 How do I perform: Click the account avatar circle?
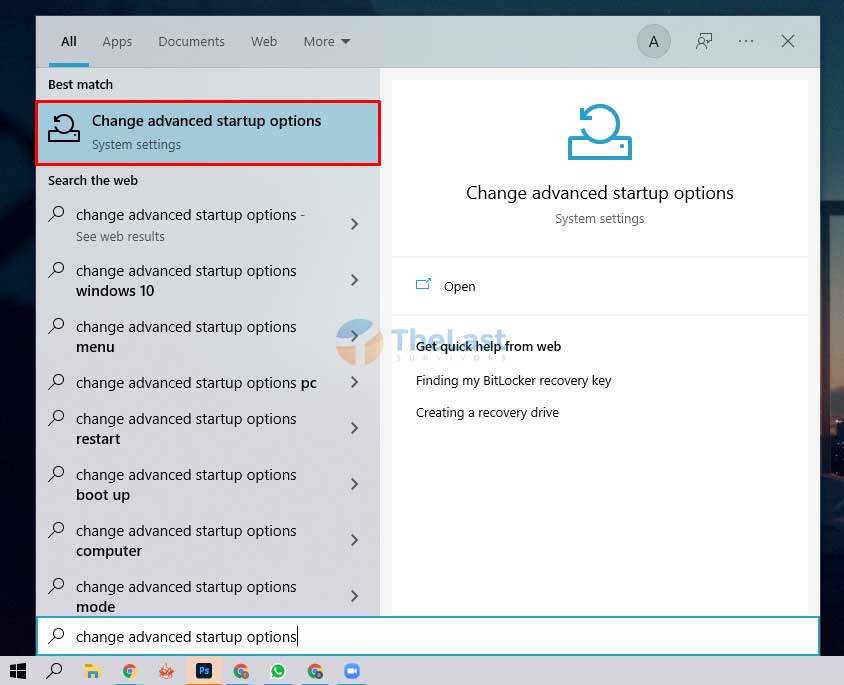point(653,41)
